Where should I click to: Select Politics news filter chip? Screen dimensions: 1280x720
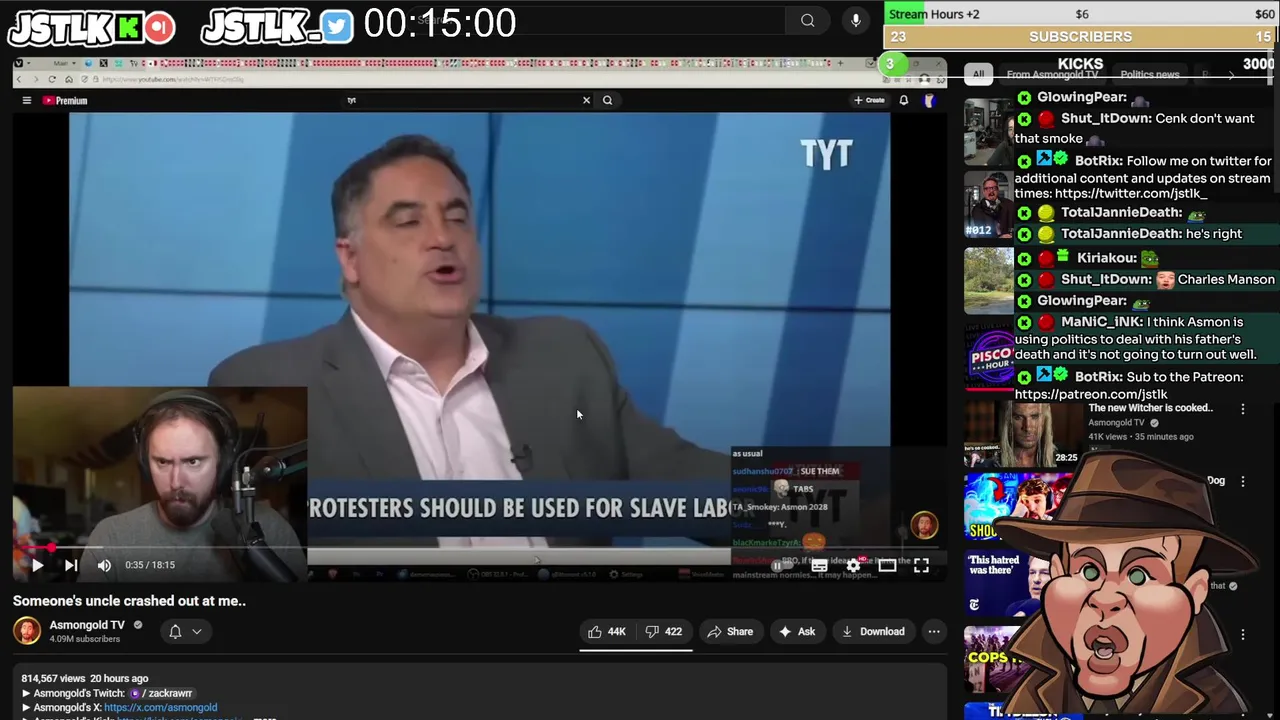click(x=1149, y=74)
